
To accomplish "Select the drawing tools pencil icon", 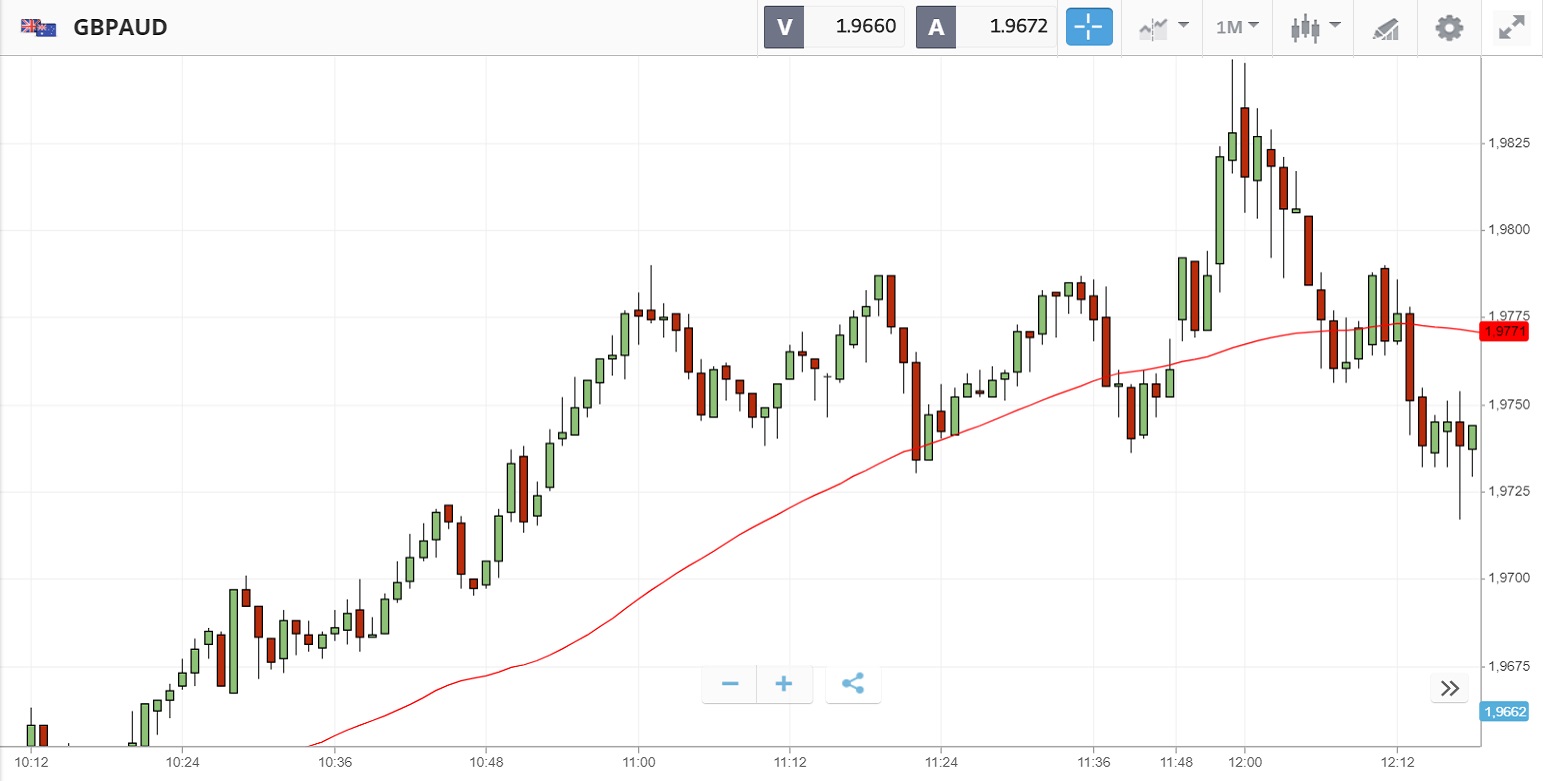I will pyautogui.click(x=1385, y=27).
